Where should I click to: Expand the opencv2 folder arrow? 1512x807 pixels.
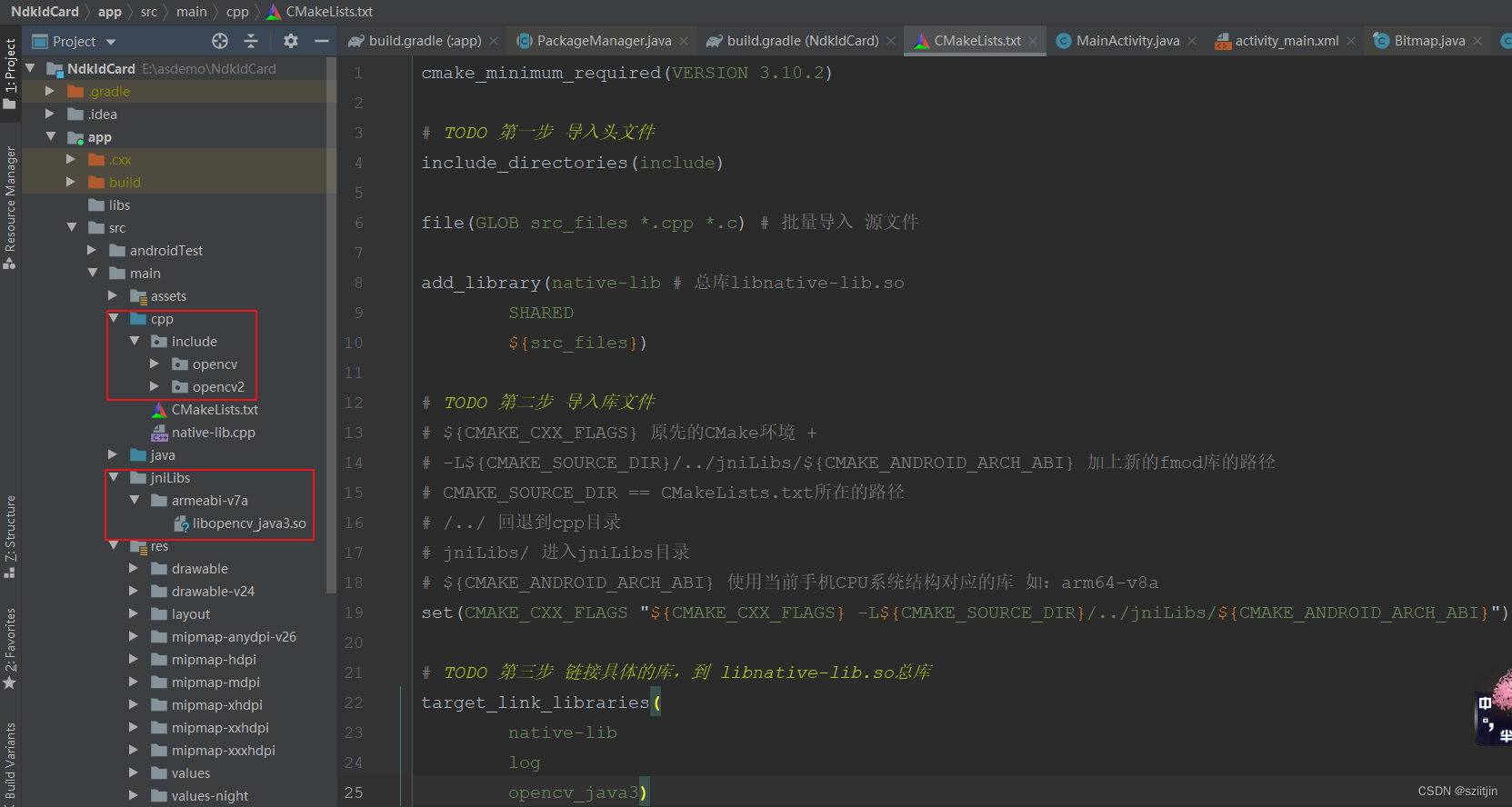[155, 386]
